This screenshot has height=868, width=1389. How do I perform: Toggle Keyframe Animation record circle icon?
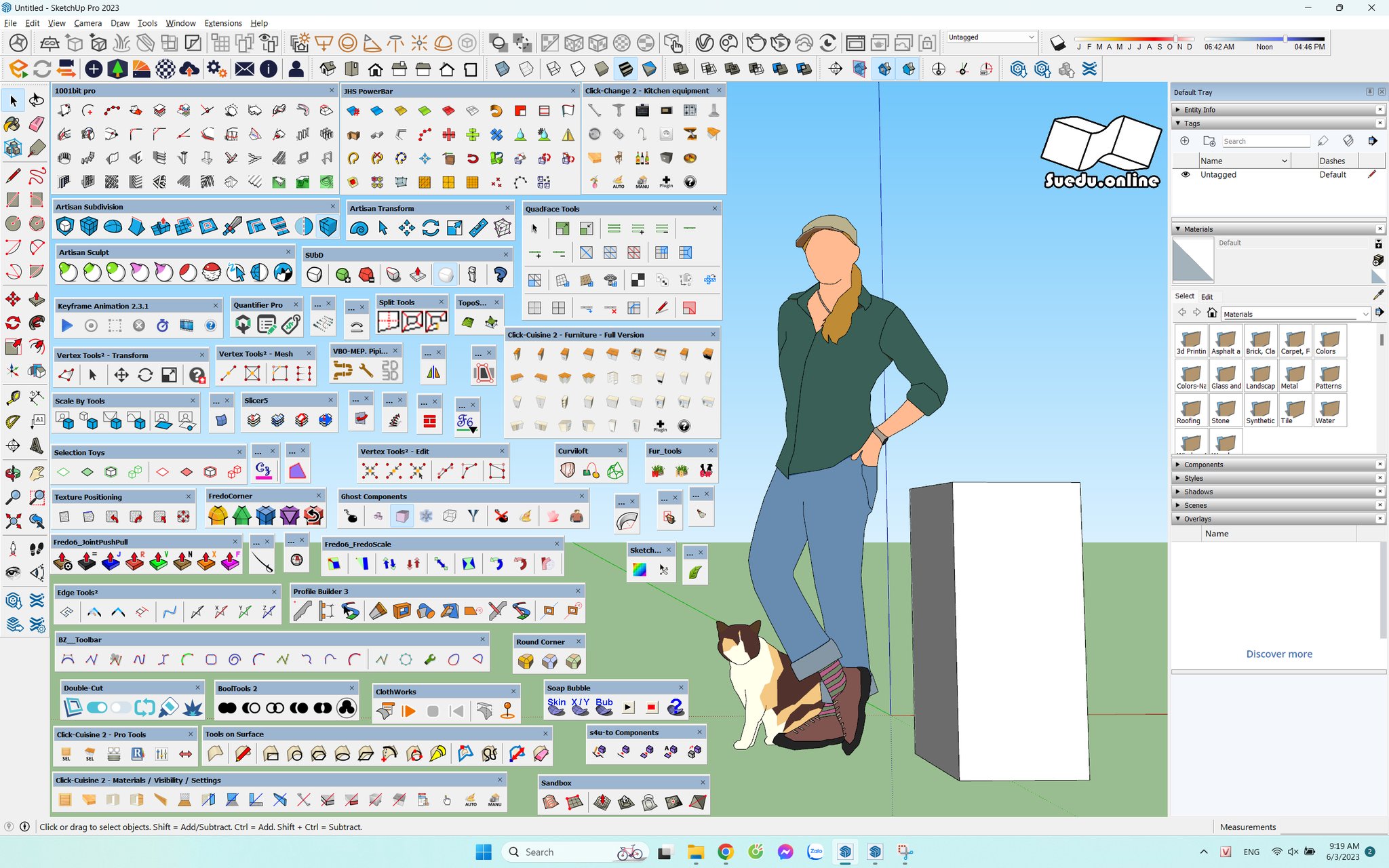click(x=91, y=325)
